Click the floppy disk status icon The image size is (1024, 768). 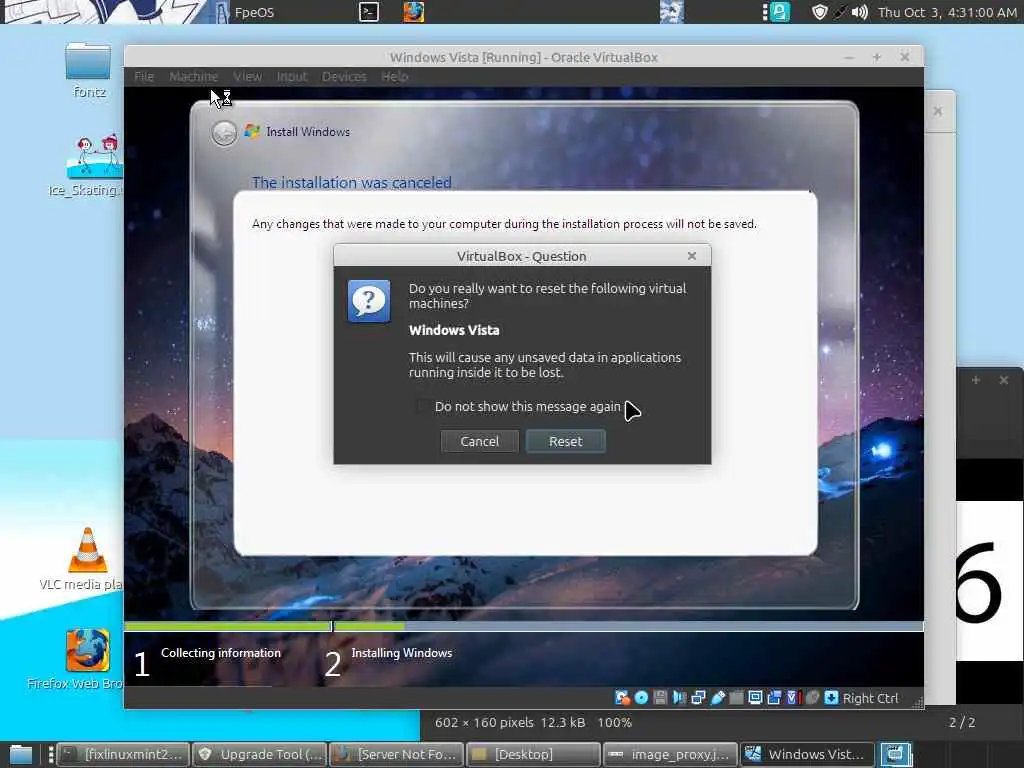coord(660,698)
